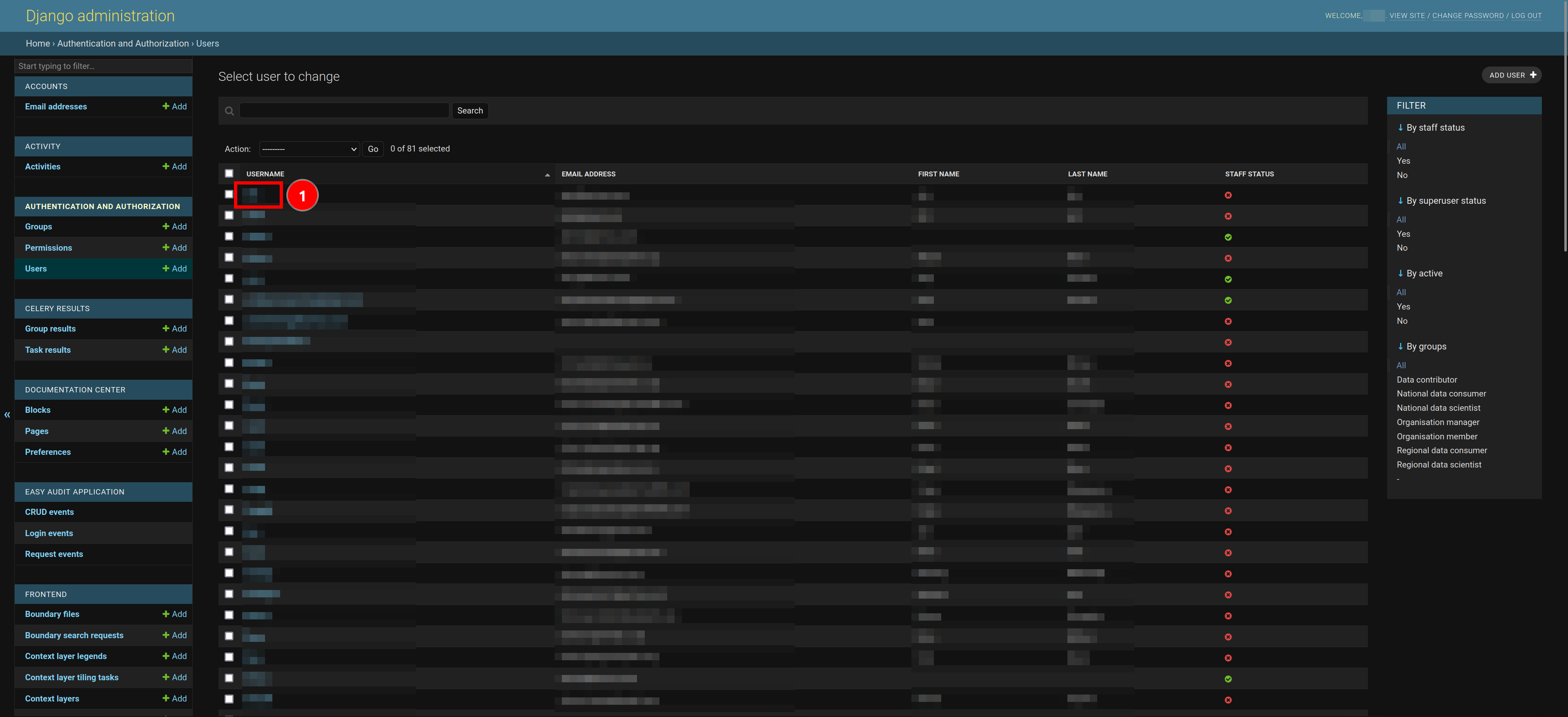The width and height of the screenshot is (1568, 717).
Task: Open the Users section in sidebar
Action: pyautogui.click(x=35, y=268)
